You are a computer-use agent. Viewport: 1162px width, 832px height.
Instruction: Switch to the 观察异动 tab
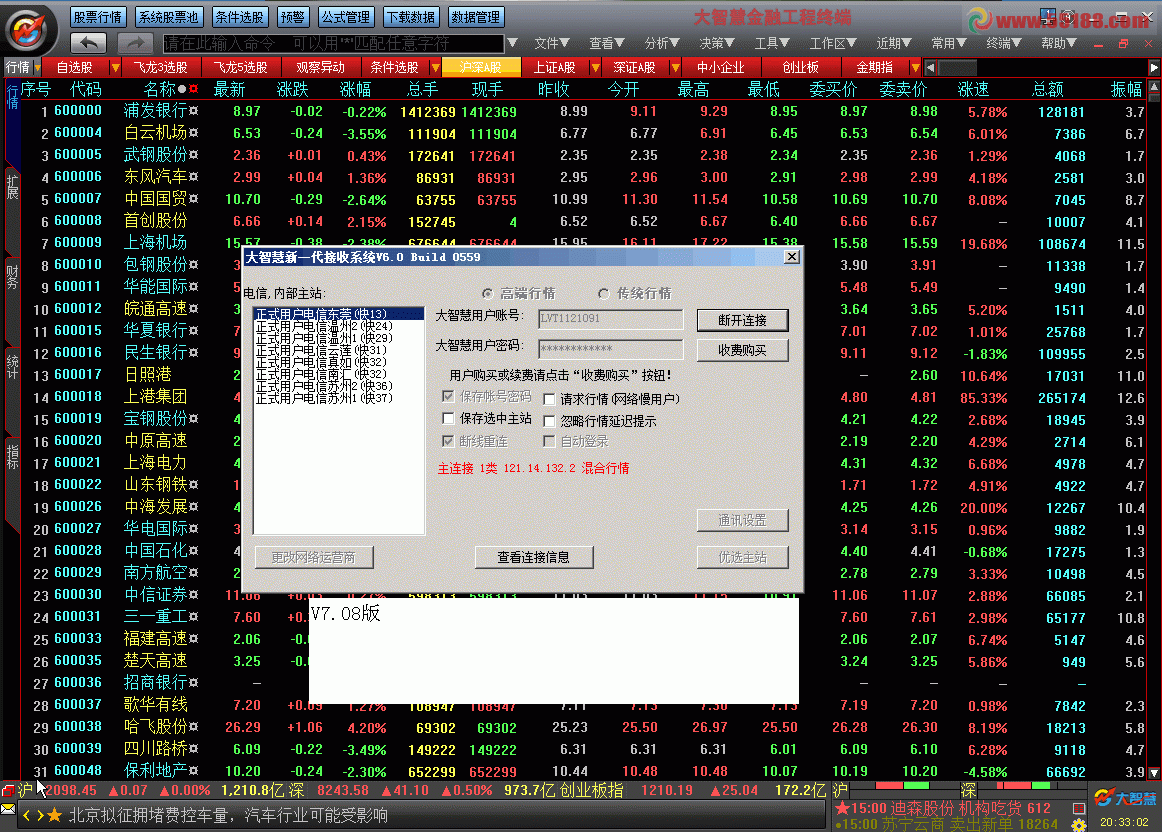320,67
